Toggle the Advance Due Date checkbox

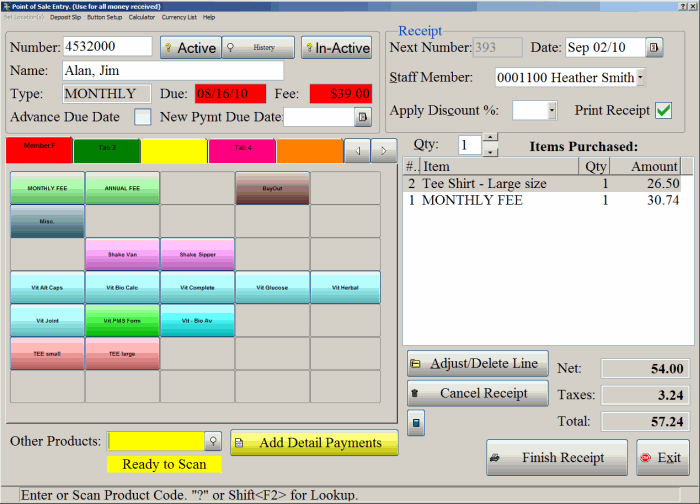pos(142,117)
